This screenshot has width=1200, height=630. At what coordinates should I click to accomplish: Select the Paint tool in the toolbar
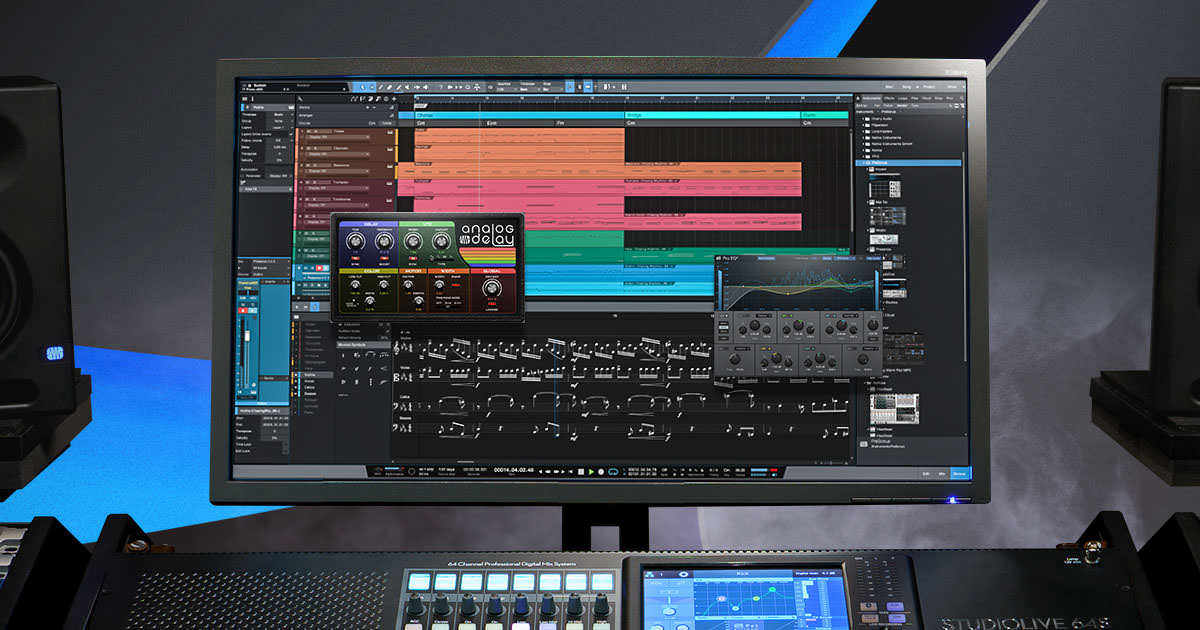[399, 87]
